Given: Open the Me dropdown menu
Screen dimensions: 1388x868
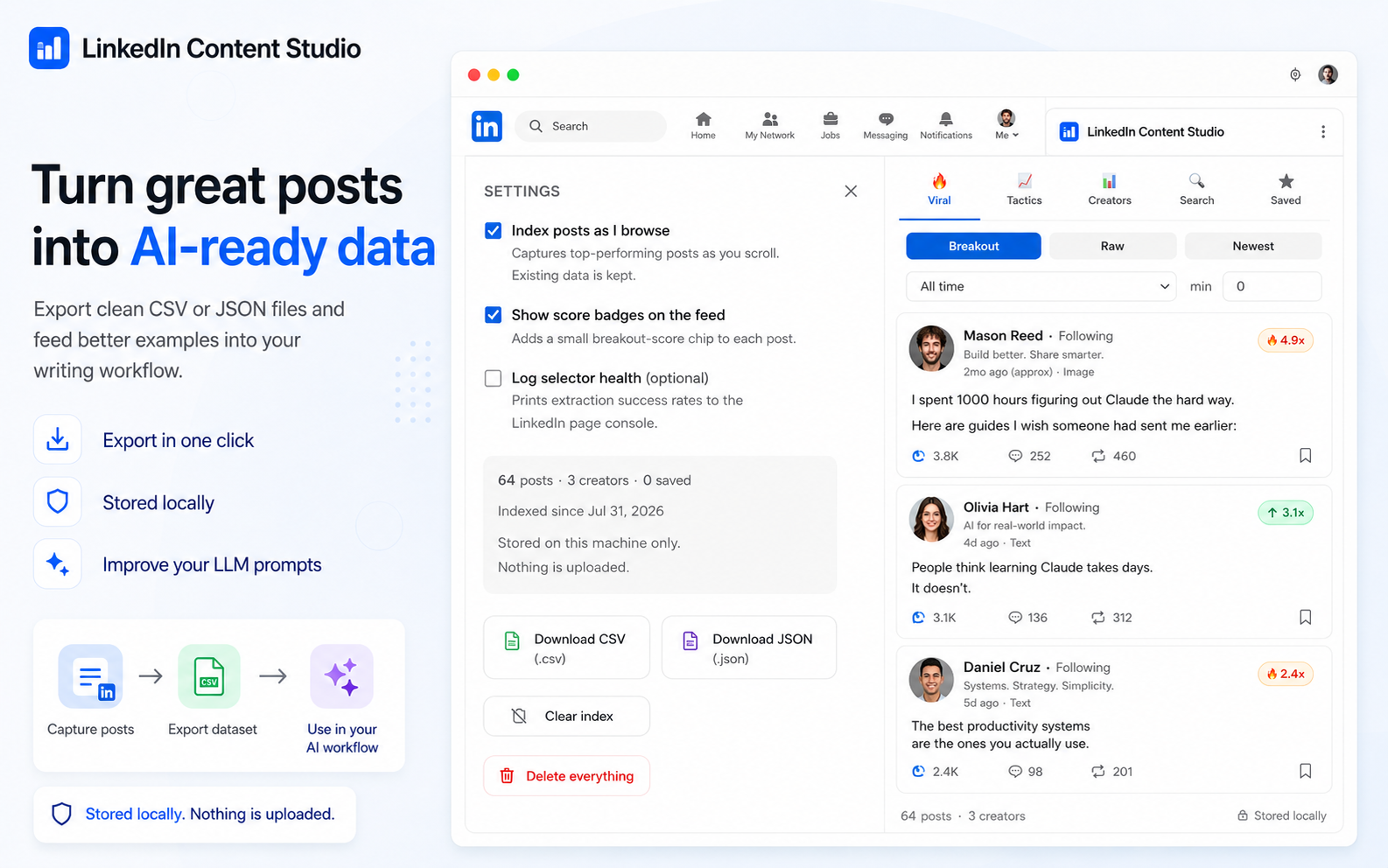Looking at the screenshot, I should point(1006,125).
